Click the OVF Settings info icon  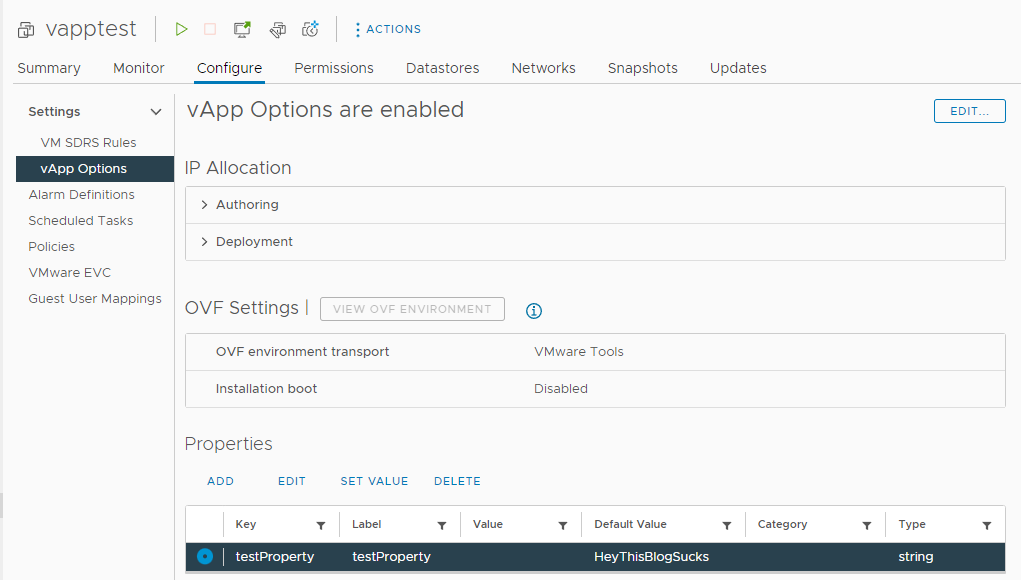534,311
